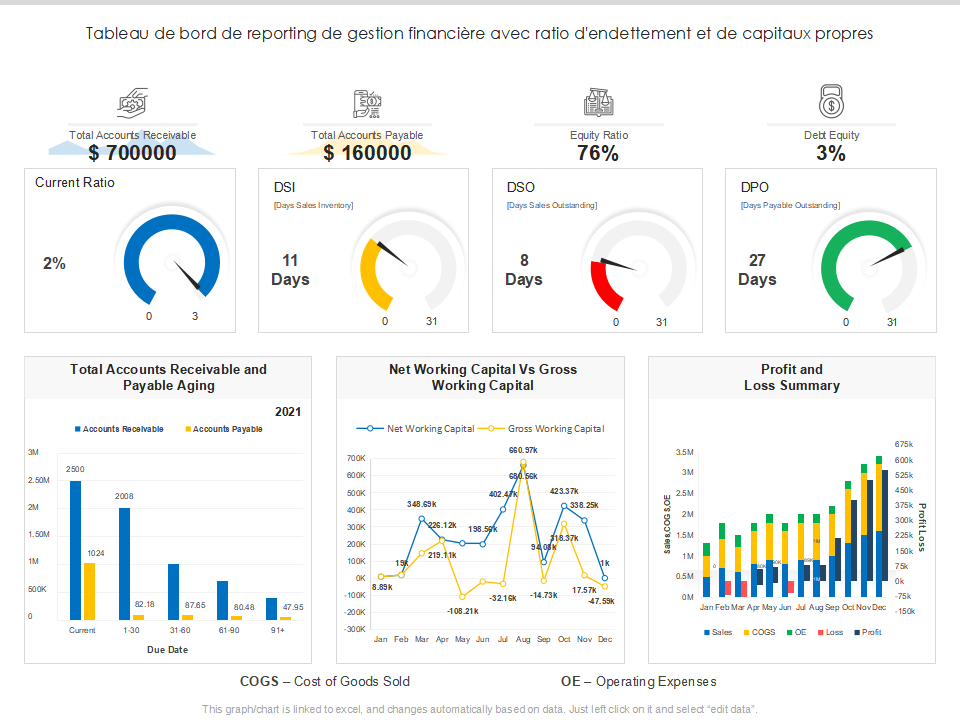Select the Profit and Loss Summary title
960x720 pixels.
tap(791, 377)
